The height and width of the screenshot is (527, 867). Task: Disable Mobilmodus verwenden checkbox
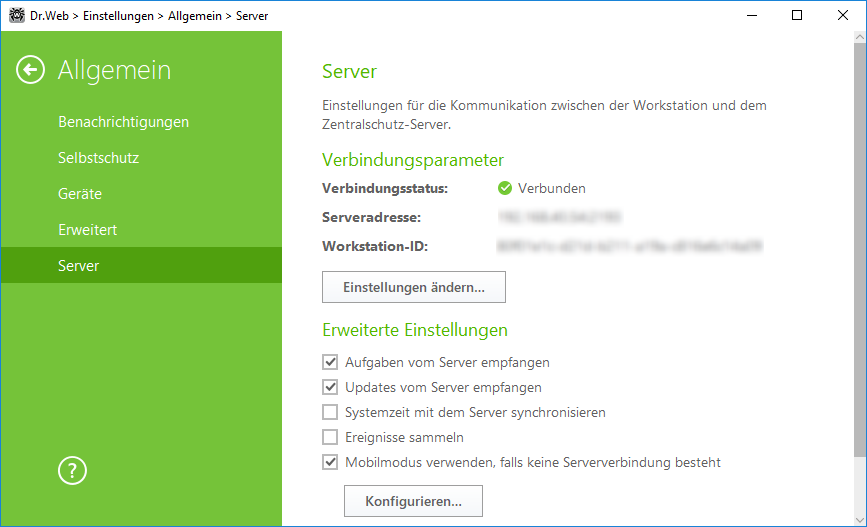[x=330, y=462]
